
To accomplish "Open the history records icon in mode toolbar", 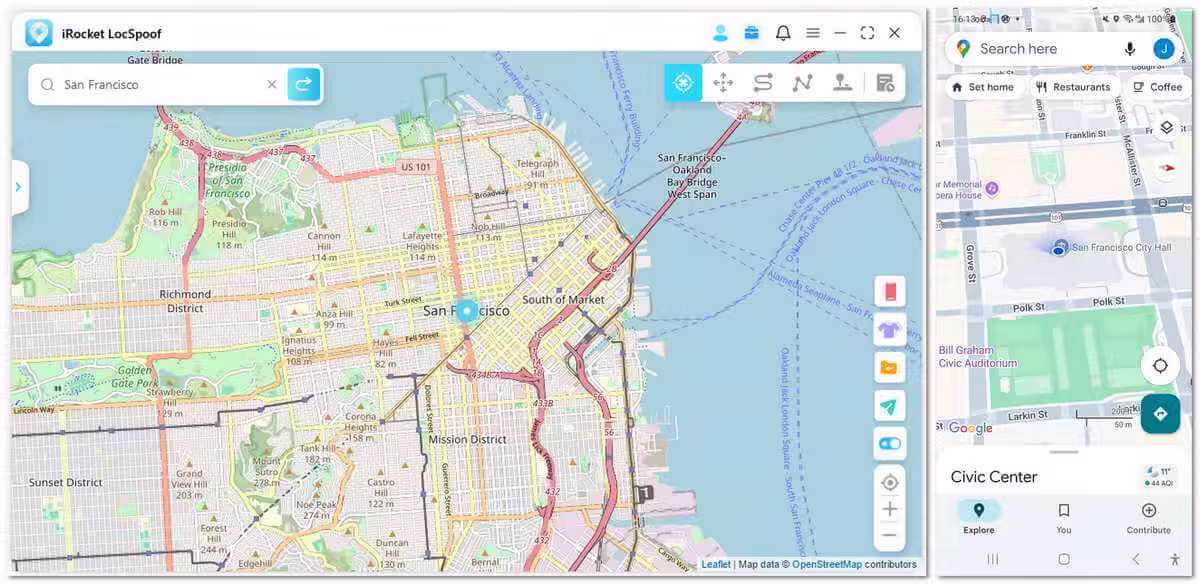I will tap(885, 83).
